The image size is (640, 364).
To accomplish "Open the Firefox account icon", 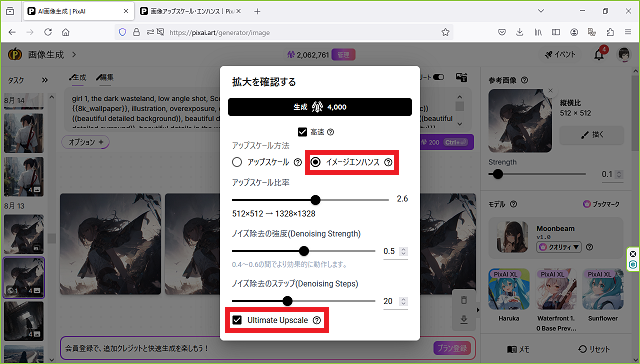I will click(x=574, y=32).
